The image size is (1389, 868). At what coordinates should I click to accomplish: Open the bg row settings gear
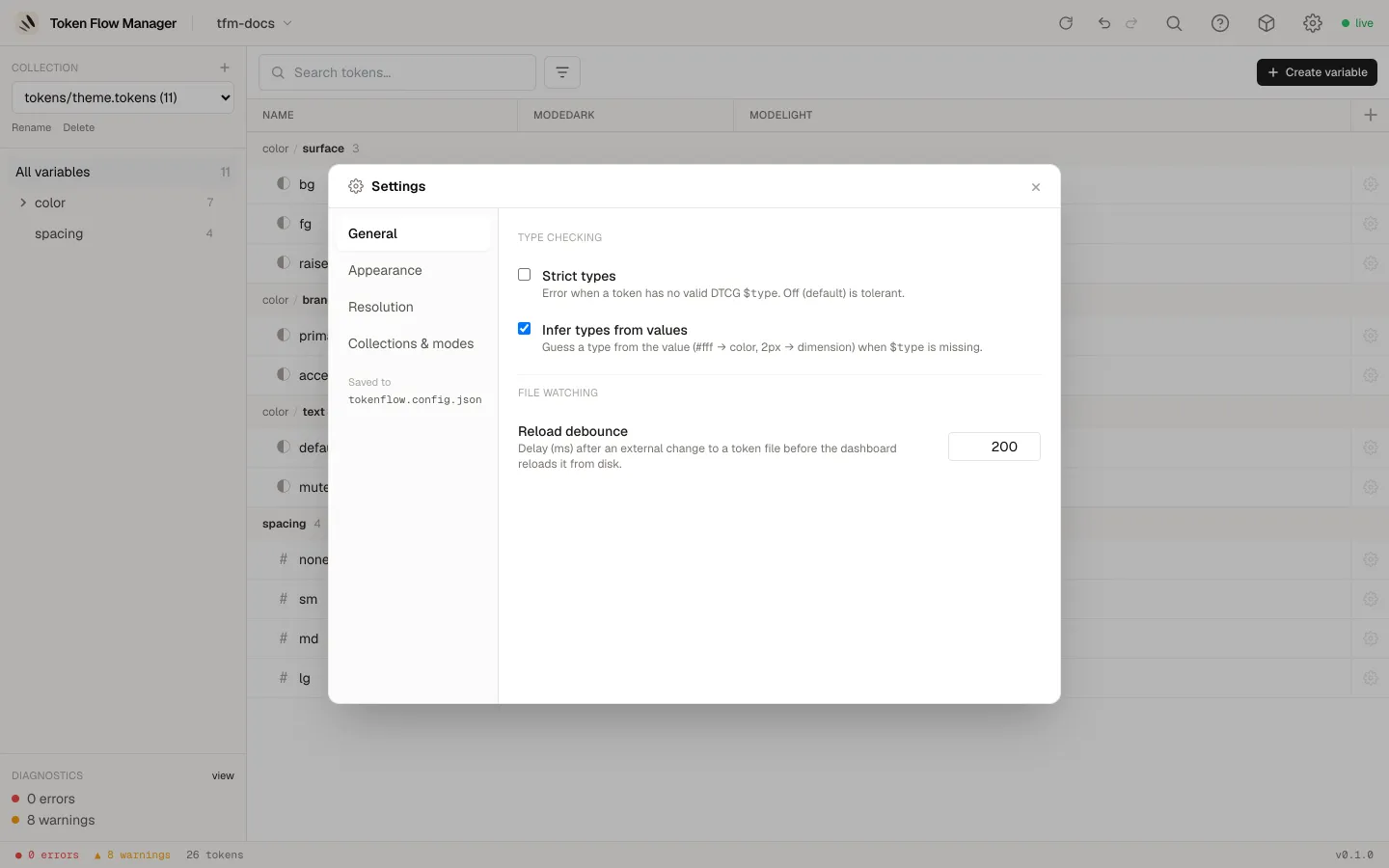pyautogui.click(x=1371, y=184)
